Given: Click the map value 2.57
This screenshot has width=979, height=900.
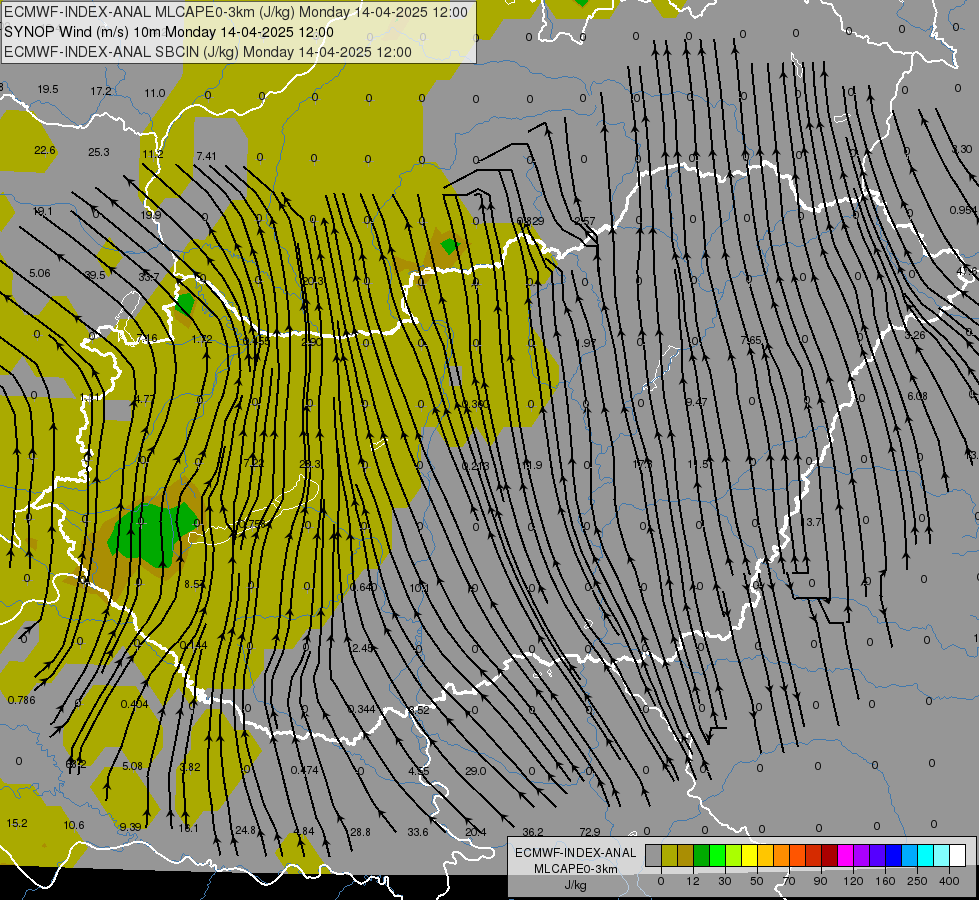Looking at the screenshot, I should [x=584, y=221].
